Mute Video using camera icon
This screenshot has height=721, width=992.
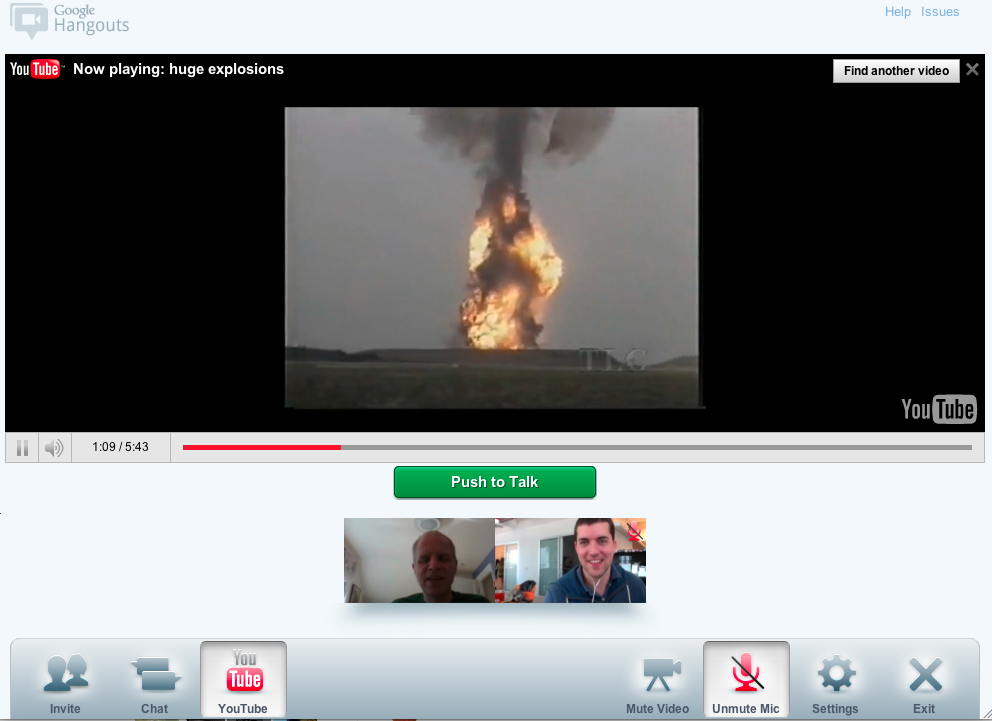pos(657,678)
